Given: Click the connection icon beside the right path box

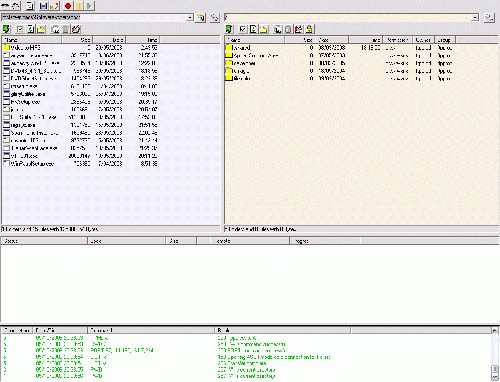Looking at the screenshot, I should 489,18.
